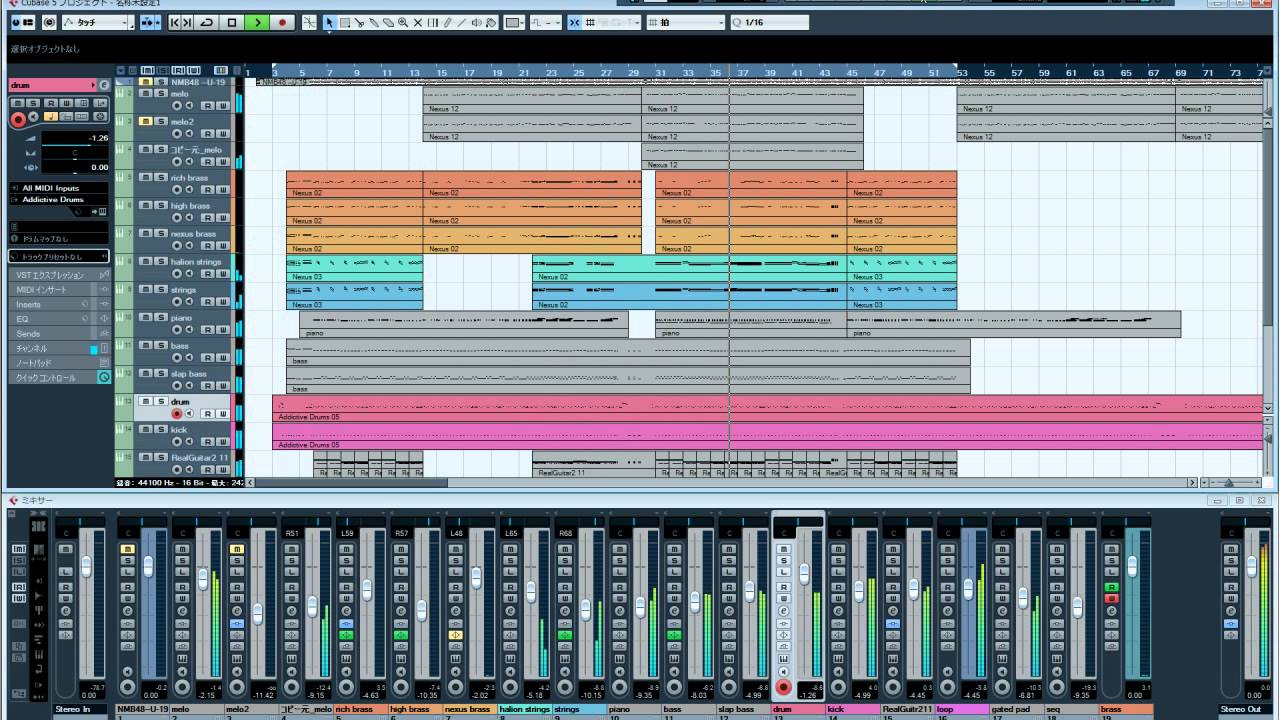Screen dimensions: 1280x720
Task: Select the Zoom magnifier tool
Action: [x=403, y=22]
